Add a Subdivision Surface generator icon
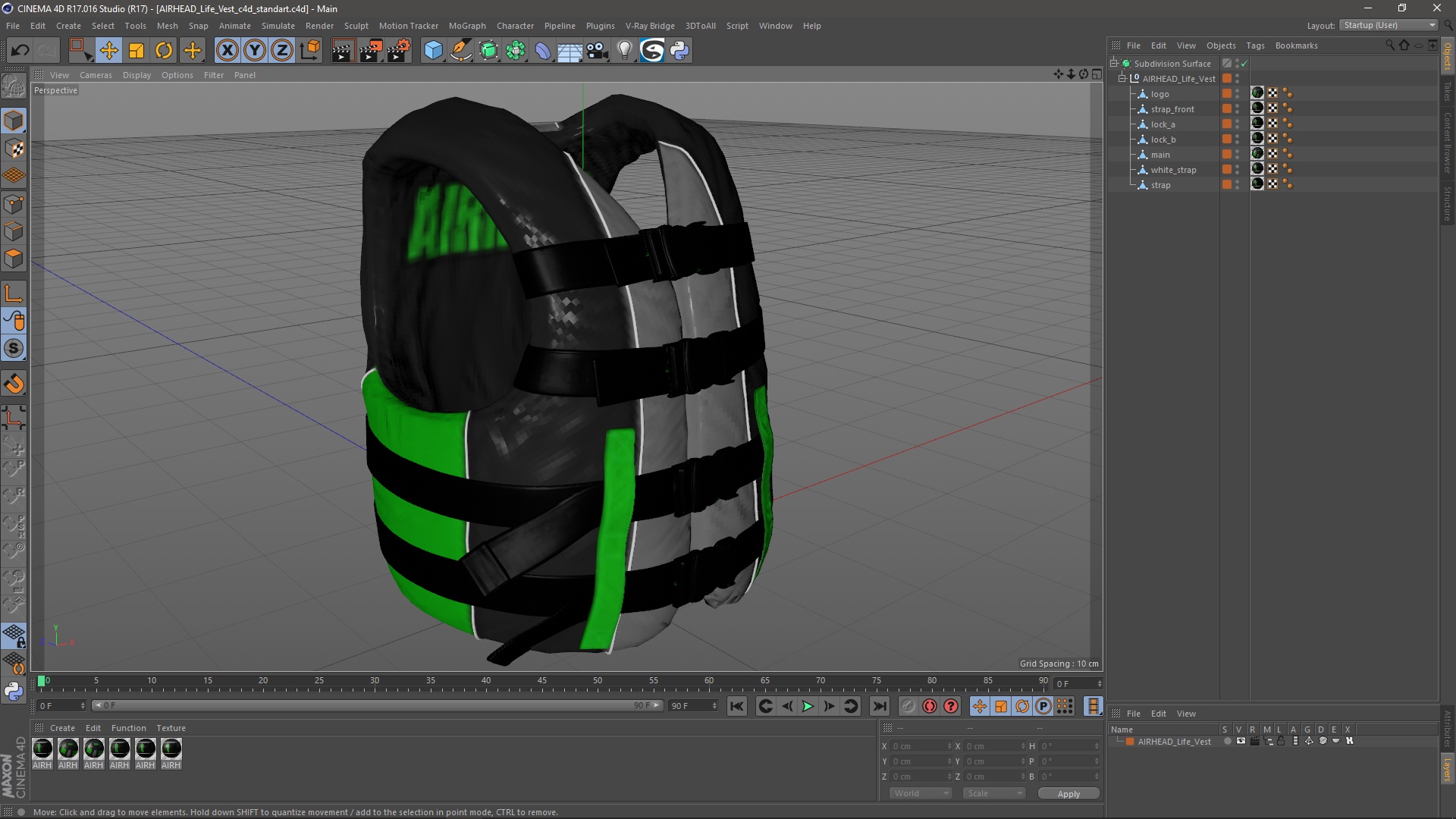The image size is (1456, 819). click(488, 51)
